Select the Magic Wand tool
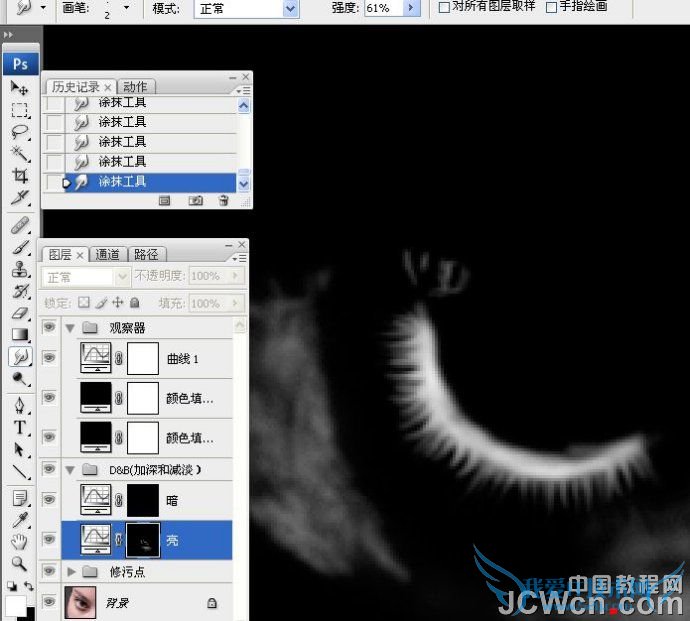This screenshot has width=690, height=621. (x=19, y=154)
